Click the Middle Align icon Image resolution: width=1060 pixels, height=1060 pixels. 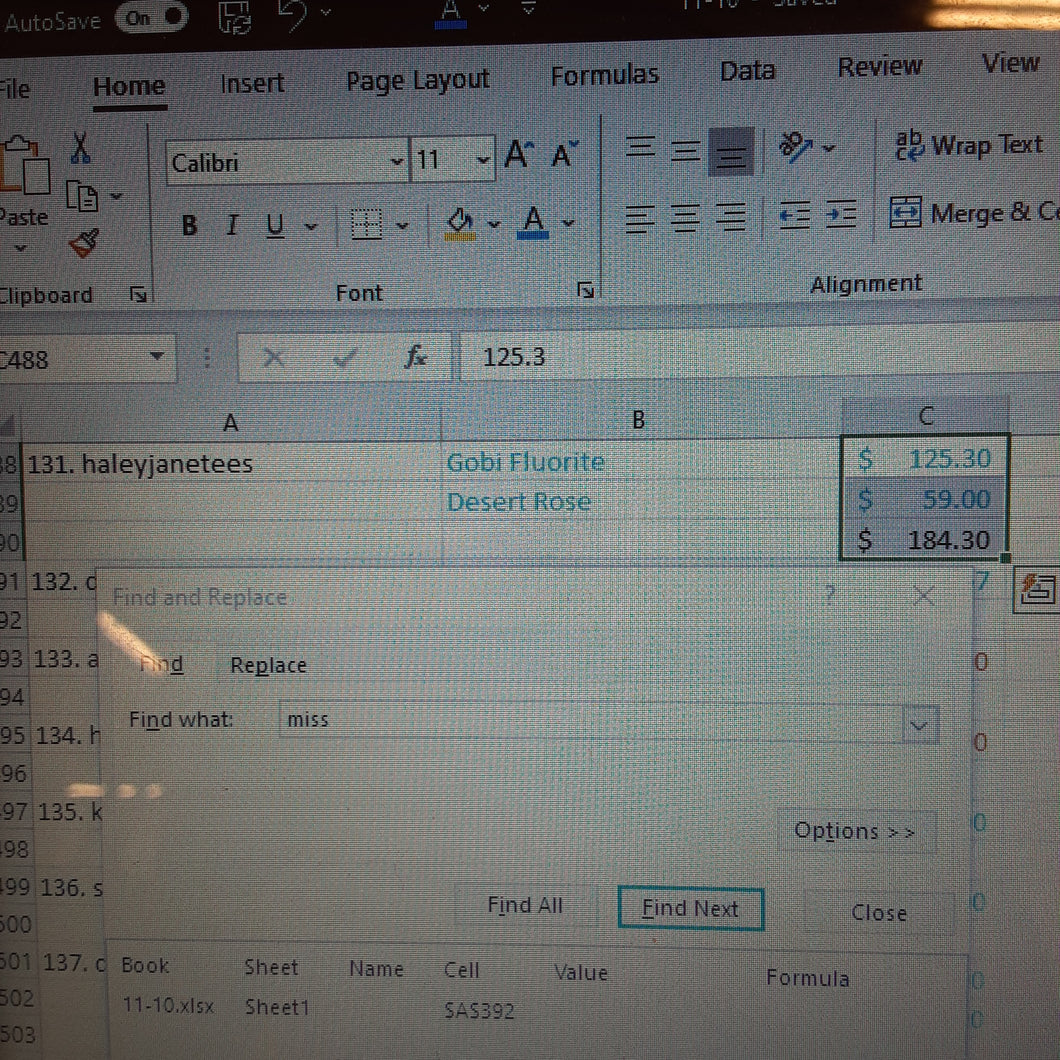685,150
